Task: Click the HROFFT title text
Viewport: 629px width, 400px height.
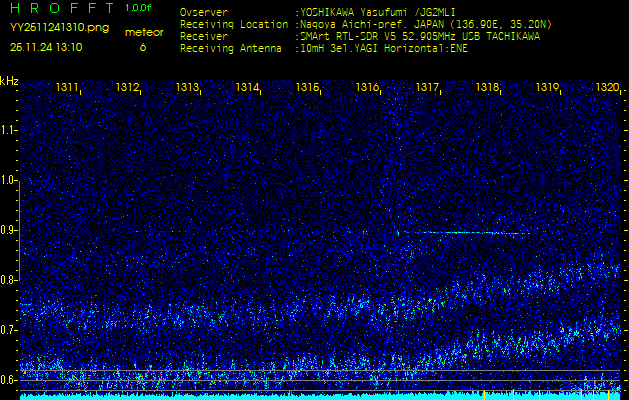Action: 60,9
